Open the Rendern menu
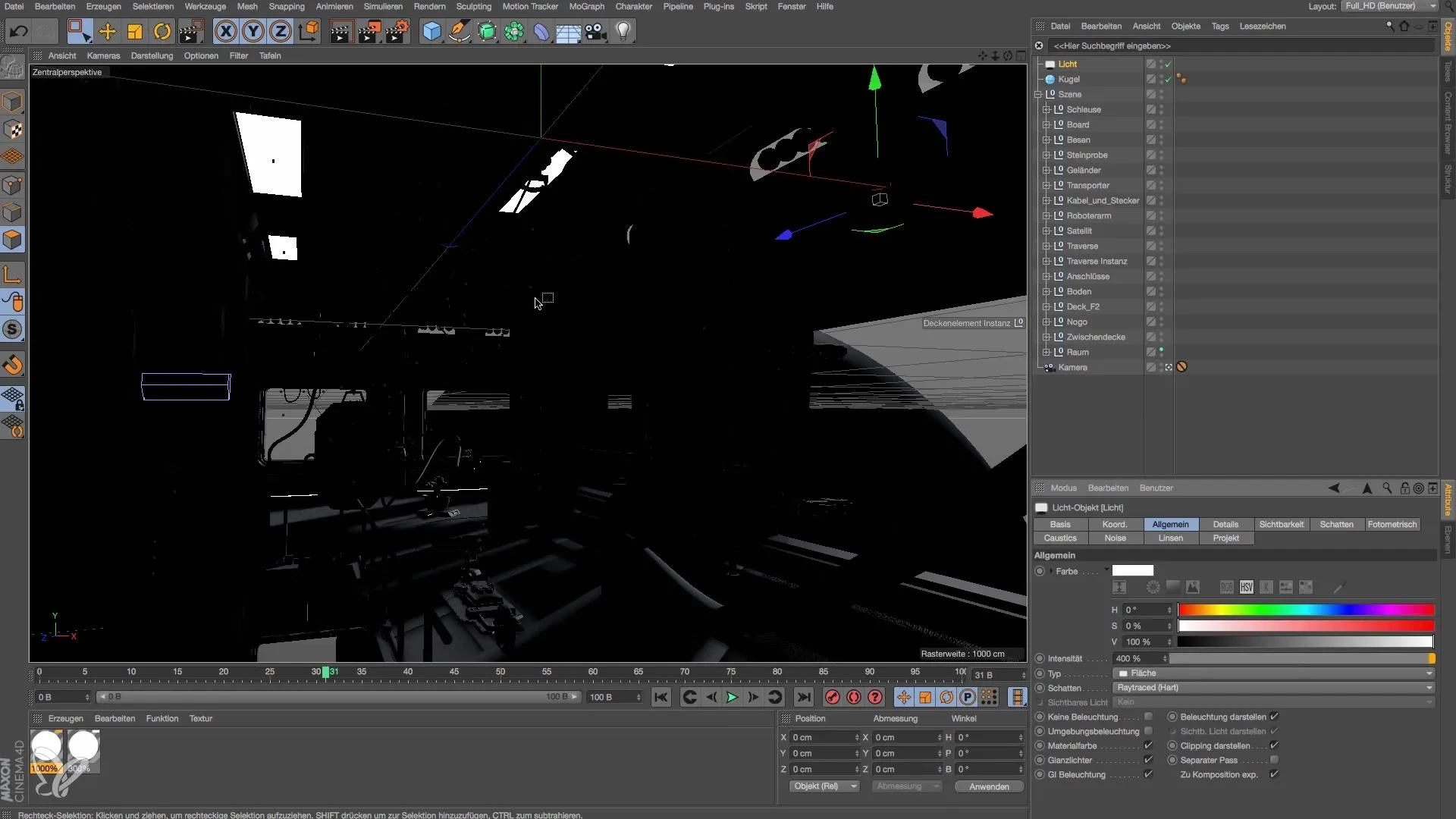Image resolution: width=1456 pixels, height=819 pixels. pyautogui.click(x=429, y=6)
